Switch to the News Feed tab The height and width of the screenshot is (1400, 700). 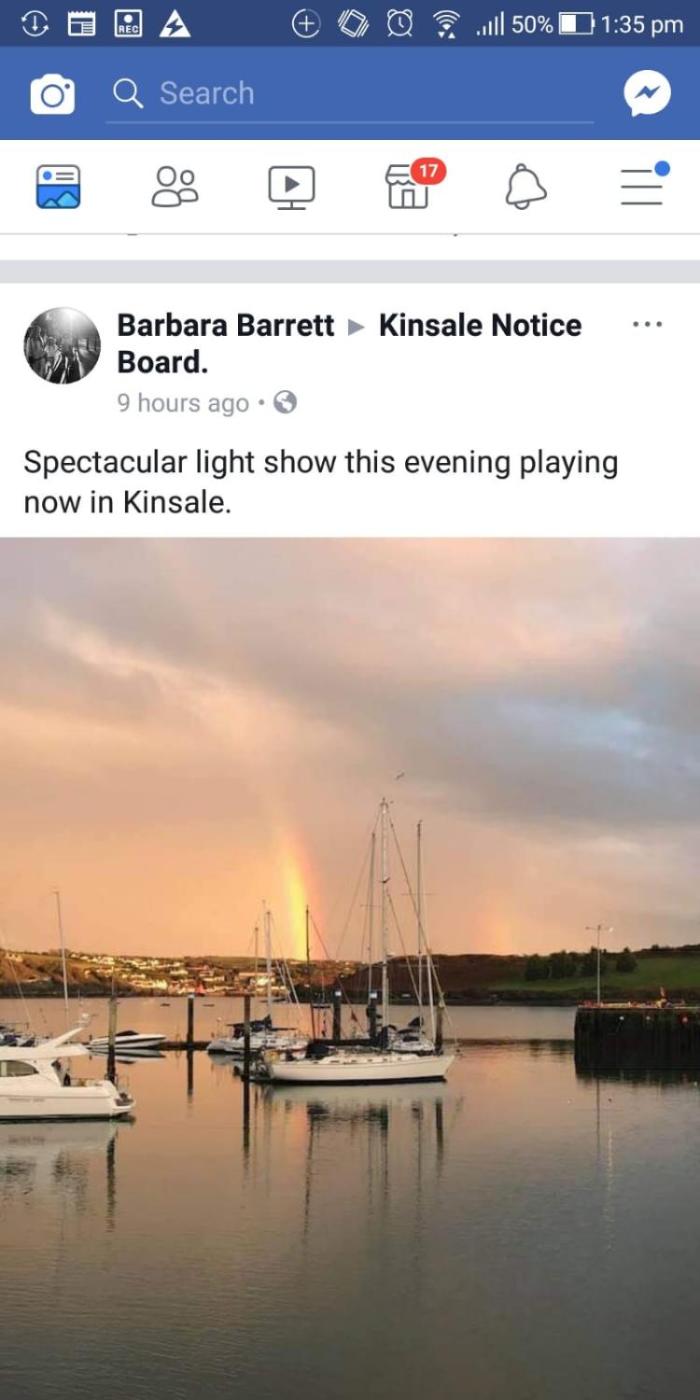(x=58, y=187)
